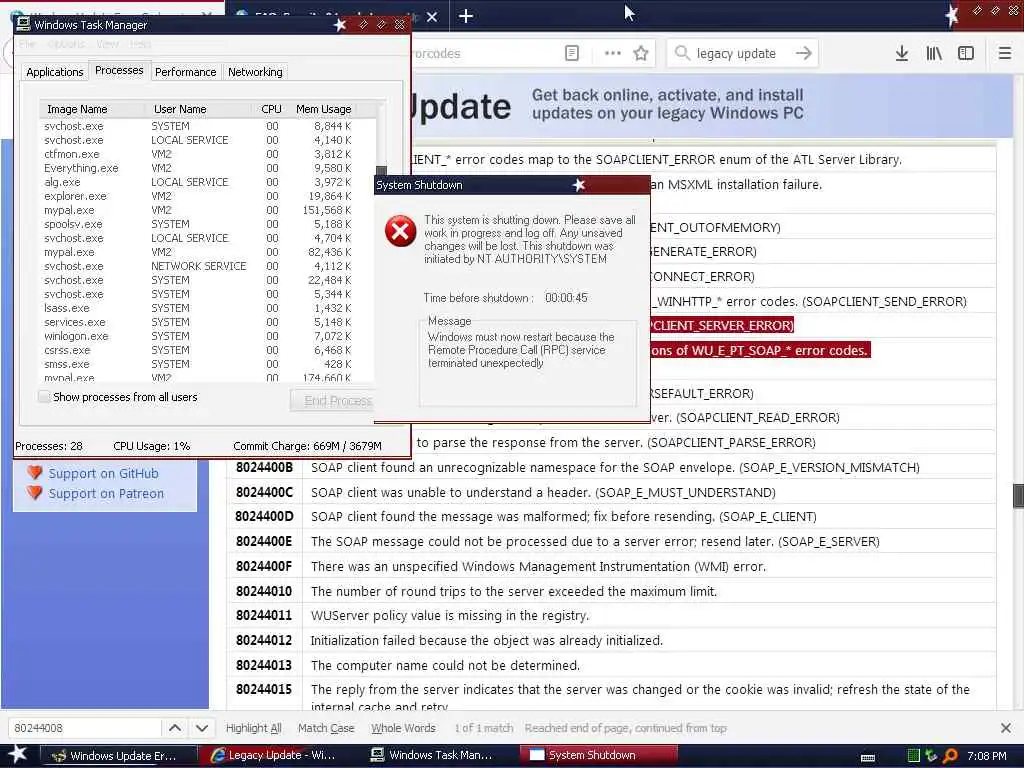The width and height of the screenshot is (1024, 768).
Task: Open Support on Patreon link
Action: 106,493
